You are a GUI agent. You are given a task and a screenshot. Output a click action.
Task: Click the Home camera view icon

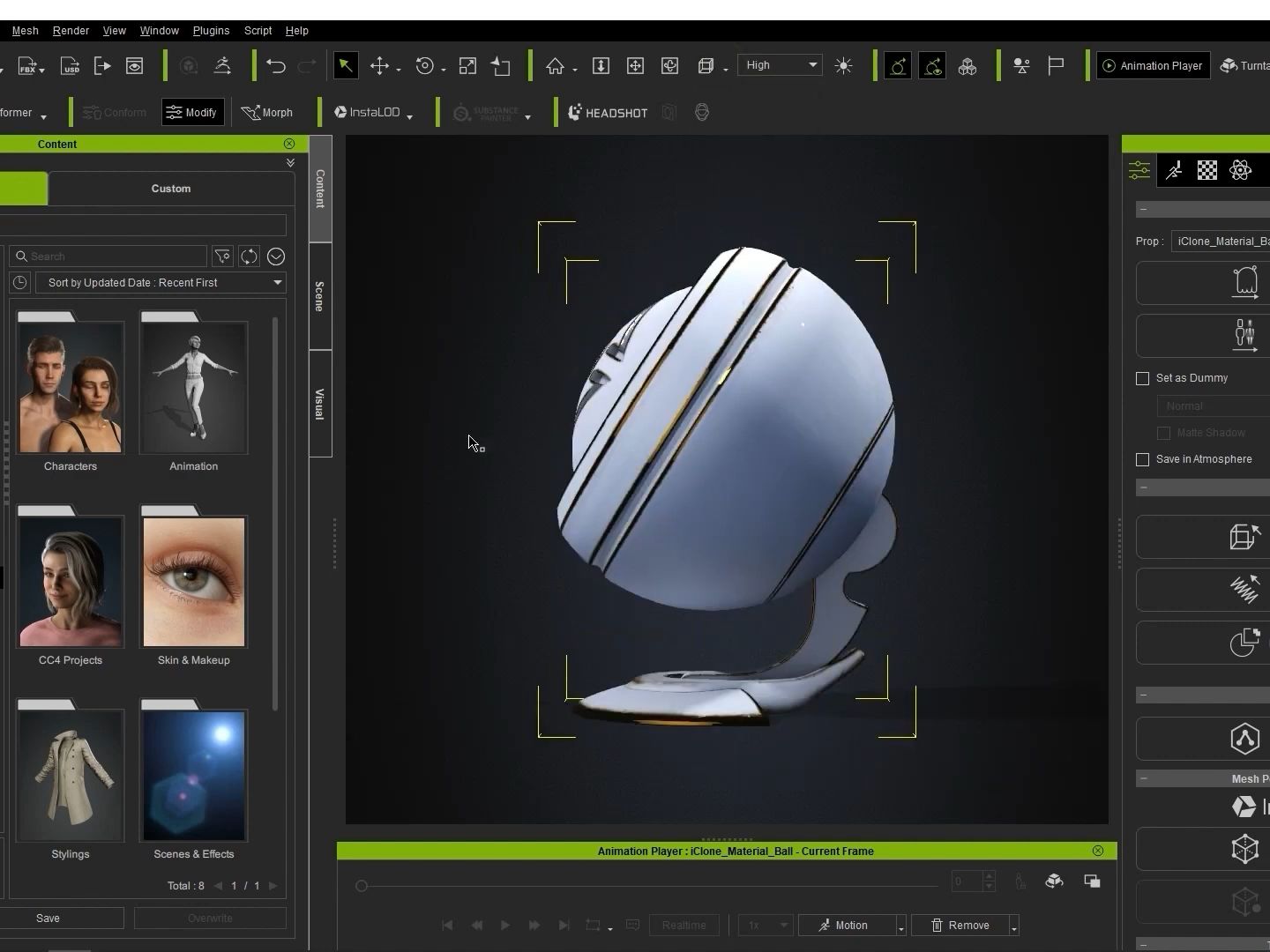click(x=555, y=66)
